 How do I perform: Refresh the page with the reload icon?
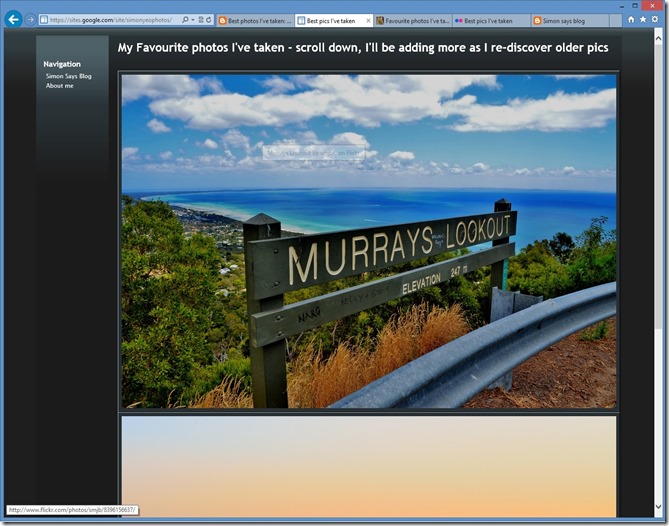(x=209, y=20)
